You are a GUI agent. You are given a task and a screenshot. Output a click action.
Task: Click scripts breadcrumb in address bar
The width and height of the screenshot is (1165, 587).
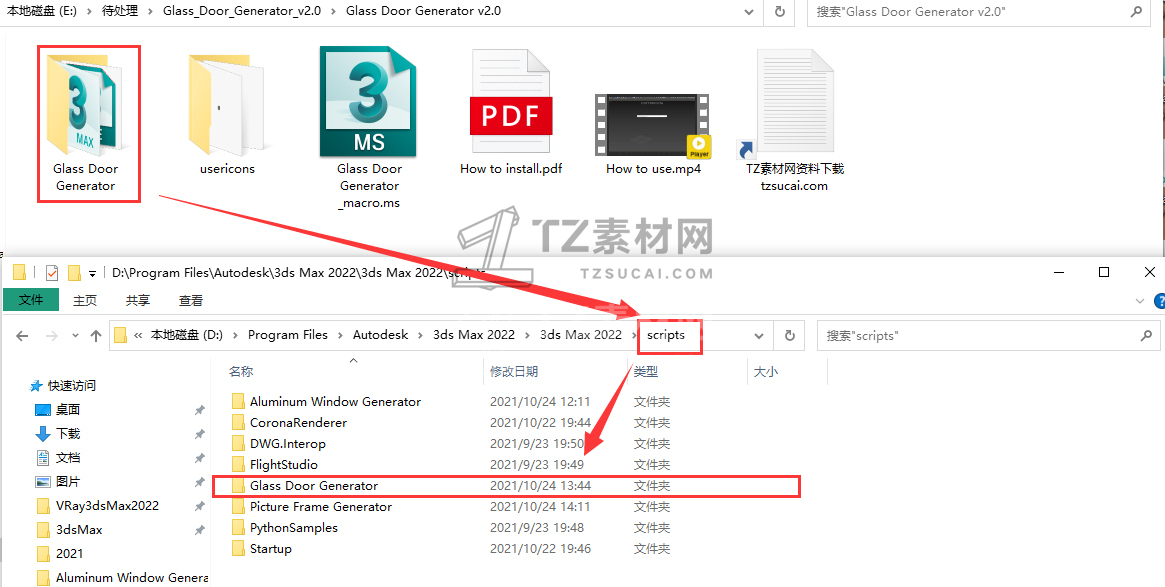click(x=666, y=335)
